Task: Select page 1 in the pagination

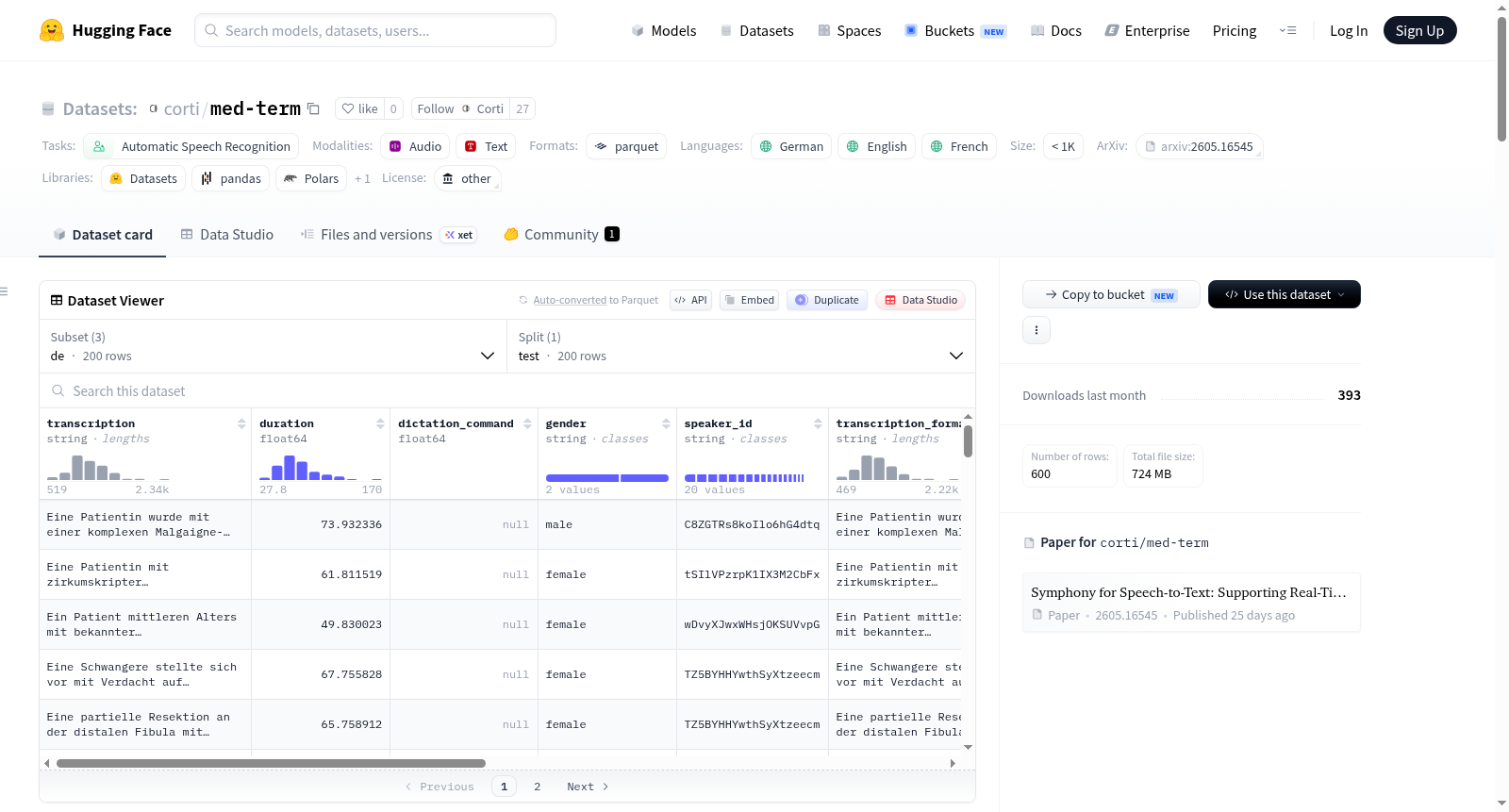Action: tap(504, 787)
